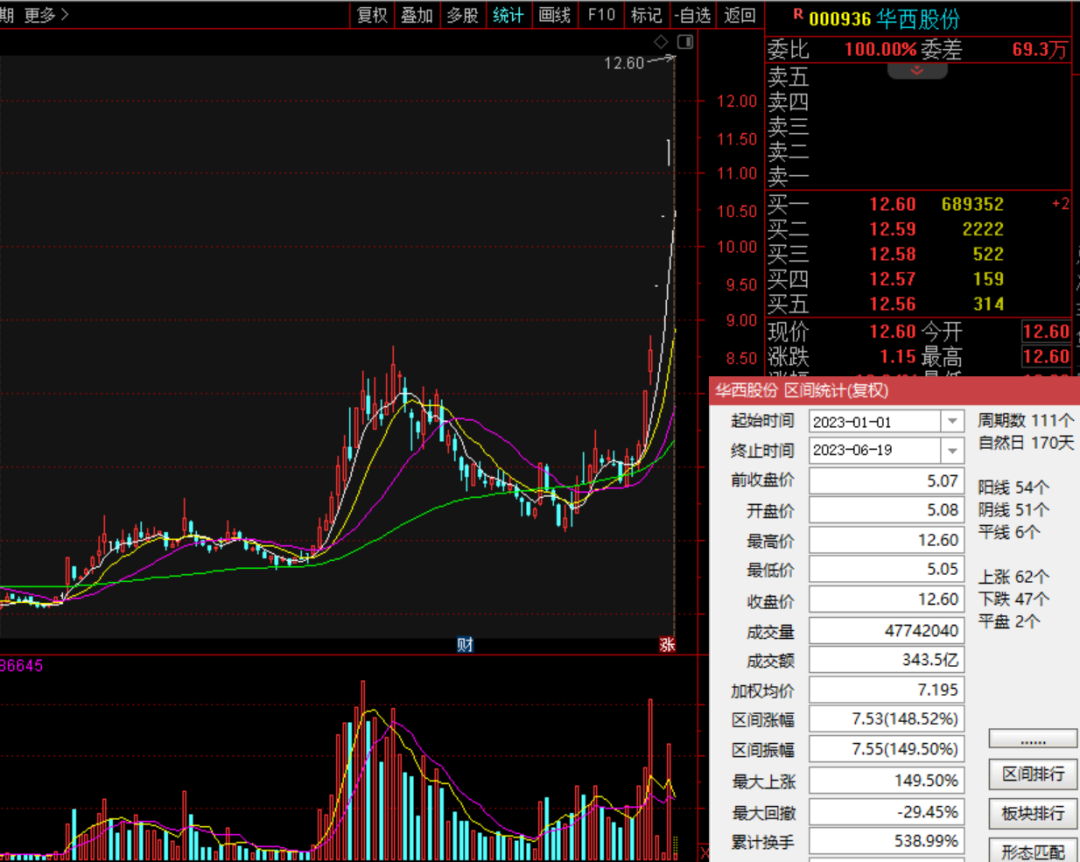1080x862 pixels.
Task: Open the 起始时间 date dropdown arrow
Action: [952, 421]
